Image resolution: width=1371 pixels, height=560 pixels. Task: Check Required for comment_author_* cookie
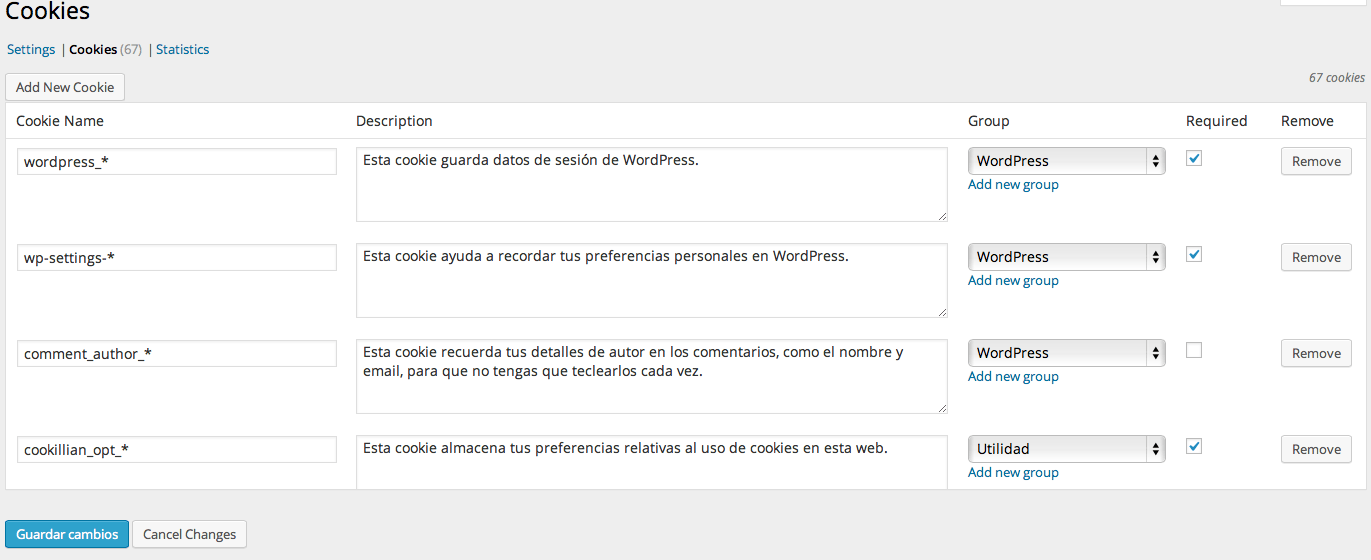click(x=1194, y=350)
